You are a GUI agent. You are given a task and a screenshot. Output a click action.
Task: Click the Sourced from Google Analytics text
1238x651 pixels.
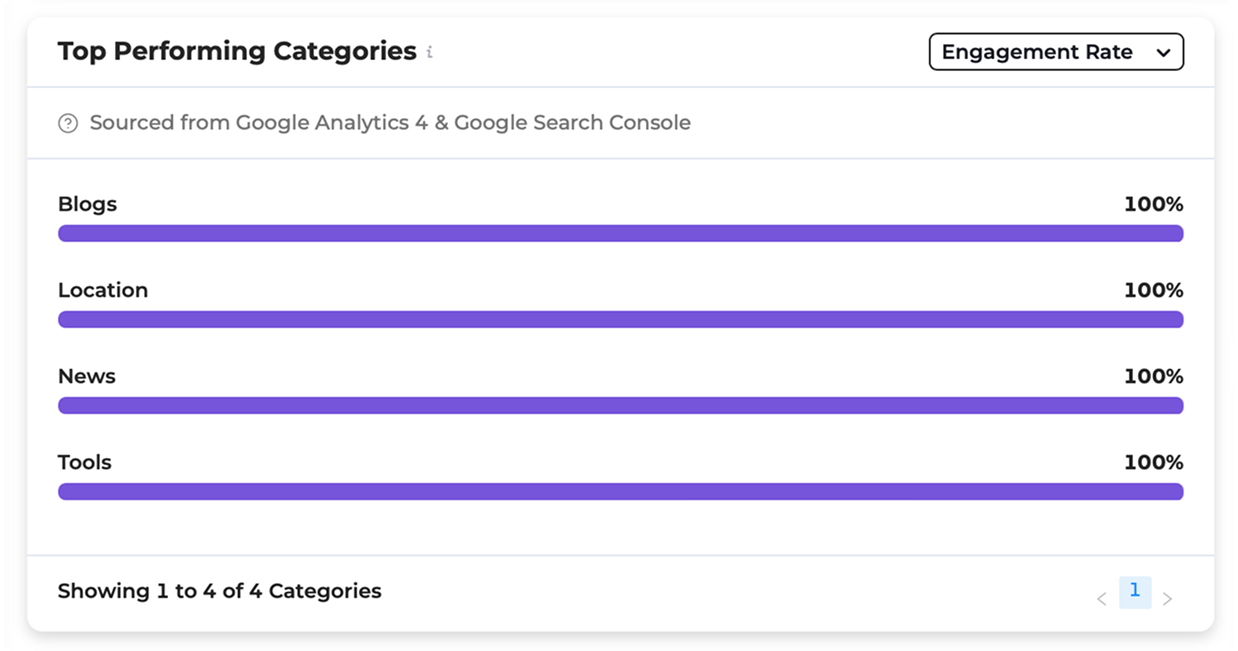coord(390,123)
